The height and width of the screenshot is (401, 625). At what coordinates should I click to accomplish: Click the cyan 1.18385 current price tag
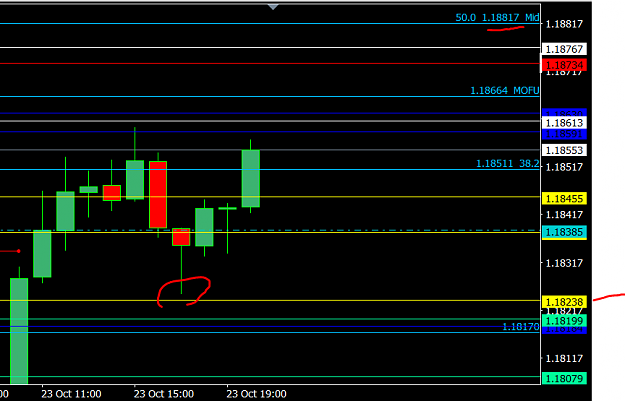[x=564, y=232]
